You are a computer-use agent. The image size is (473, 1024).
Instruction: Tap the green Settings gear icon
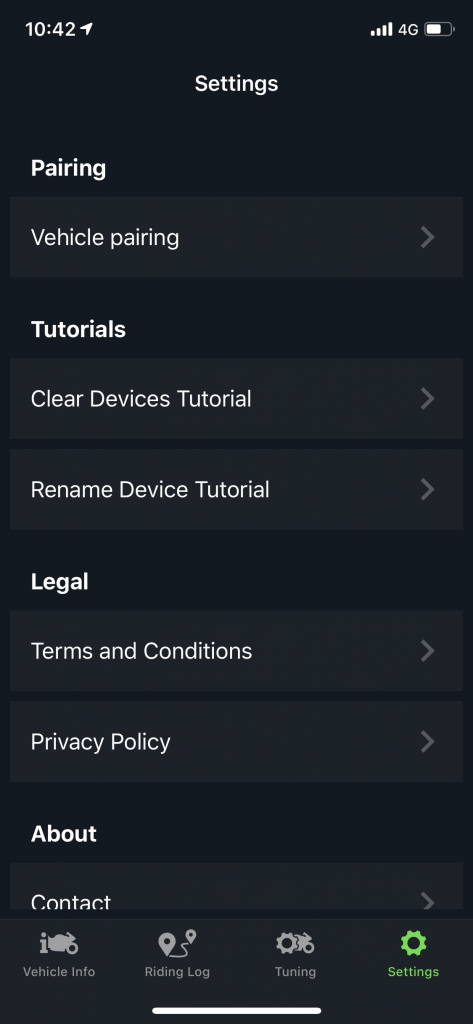tap(413, 943)
